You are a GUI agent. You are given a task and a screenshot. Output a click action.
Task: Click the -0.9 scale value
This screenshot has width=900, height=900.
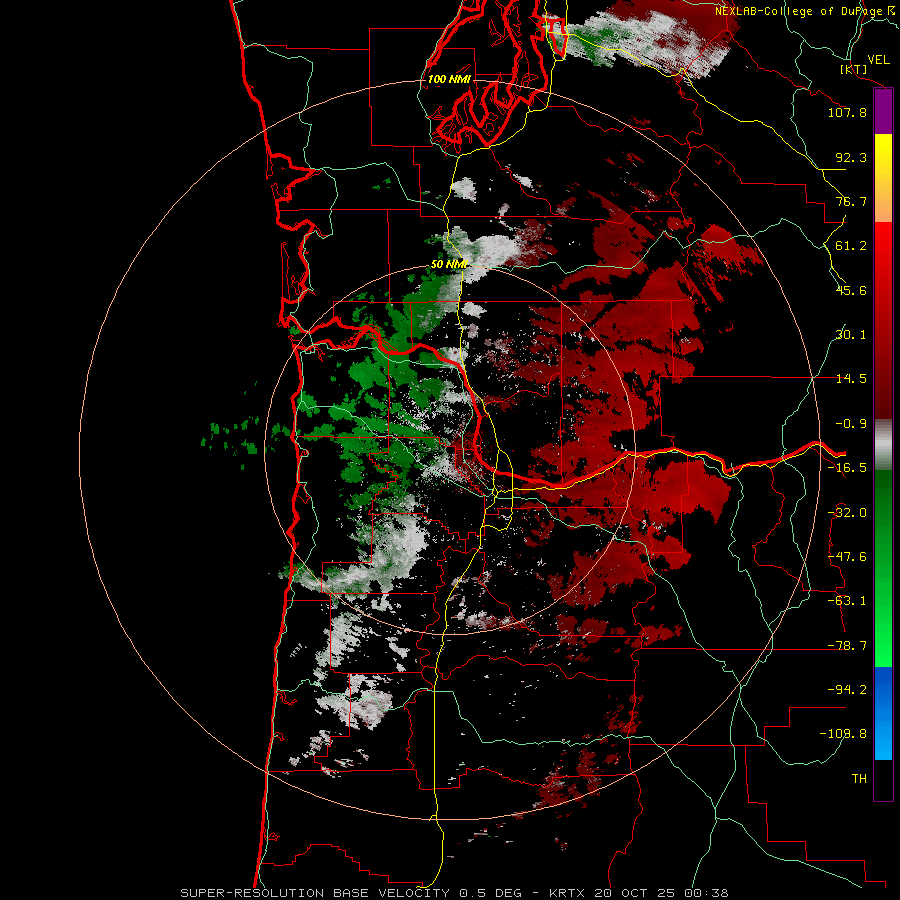coord(851,424)
